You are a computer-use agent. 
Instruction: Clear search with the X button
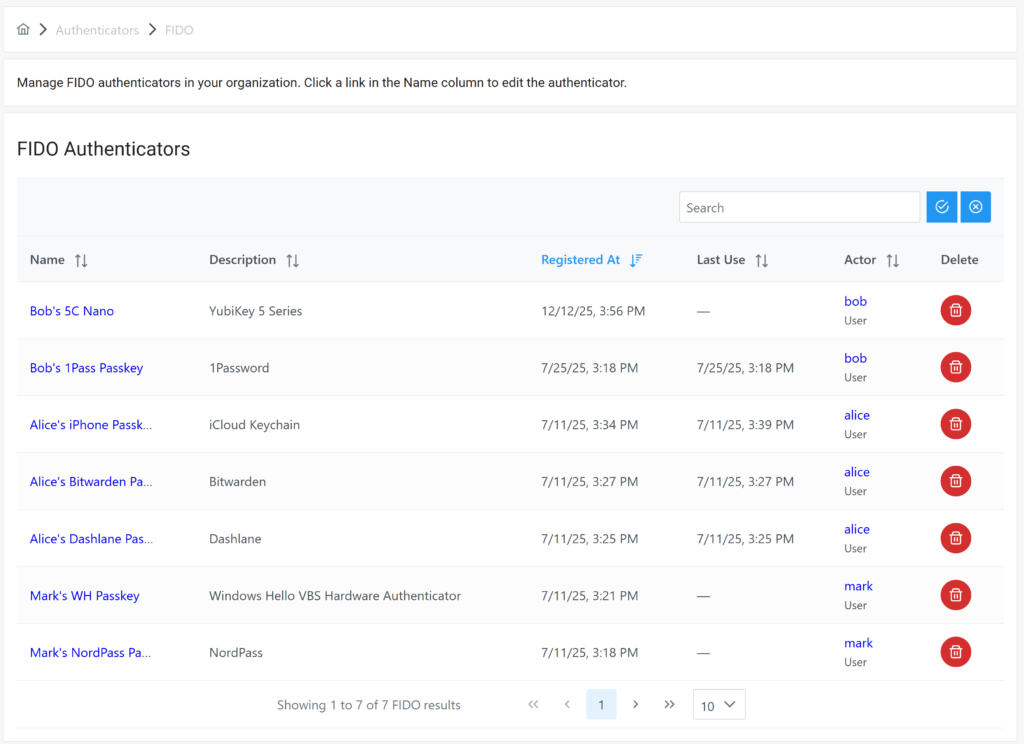976,207
